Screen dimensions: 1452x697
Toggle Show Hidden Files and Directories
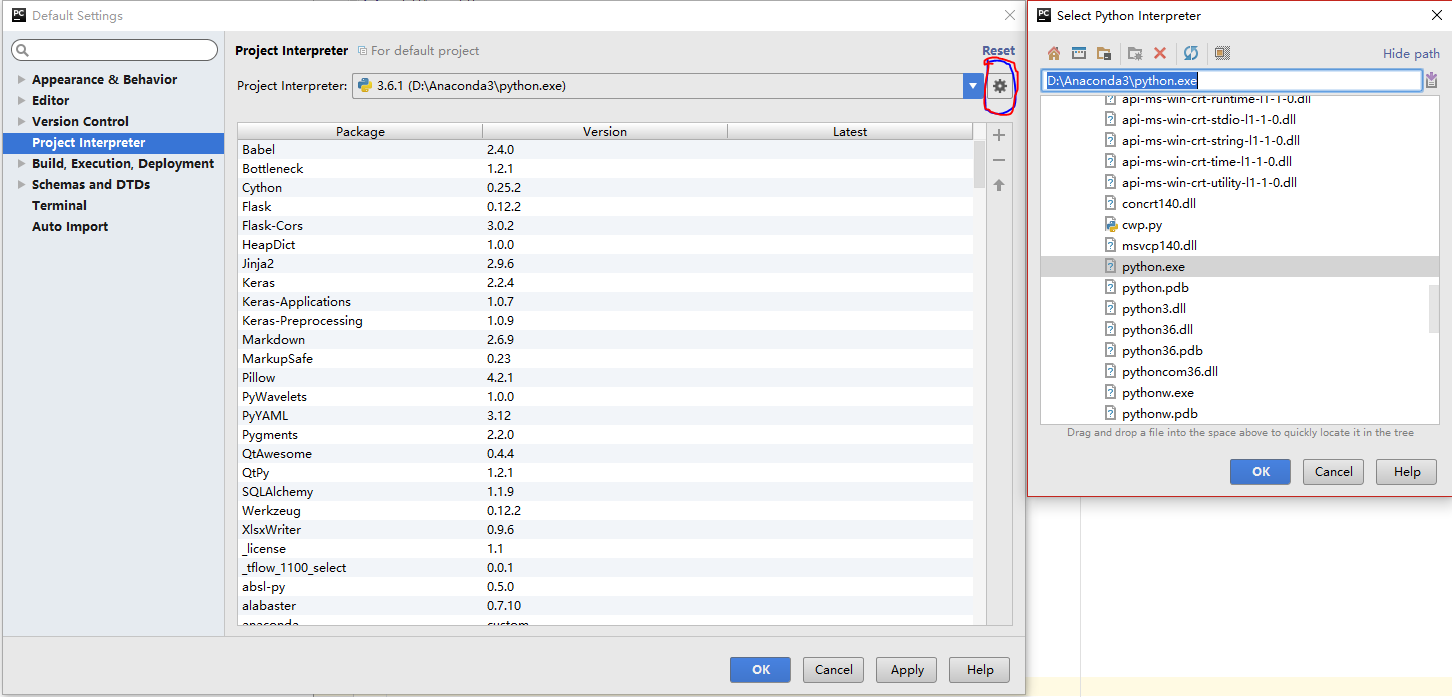1222,53
